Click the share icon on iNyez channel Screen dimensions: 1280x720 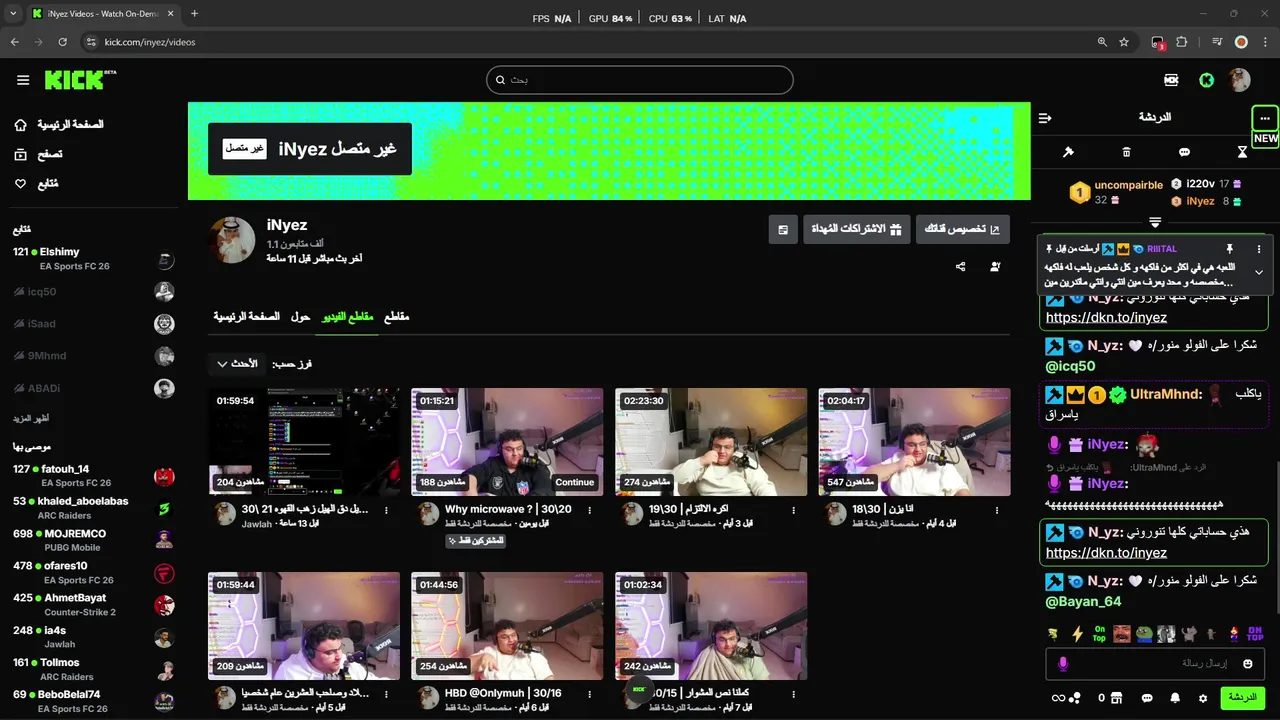pyautogui.click(x=961, y=267)
